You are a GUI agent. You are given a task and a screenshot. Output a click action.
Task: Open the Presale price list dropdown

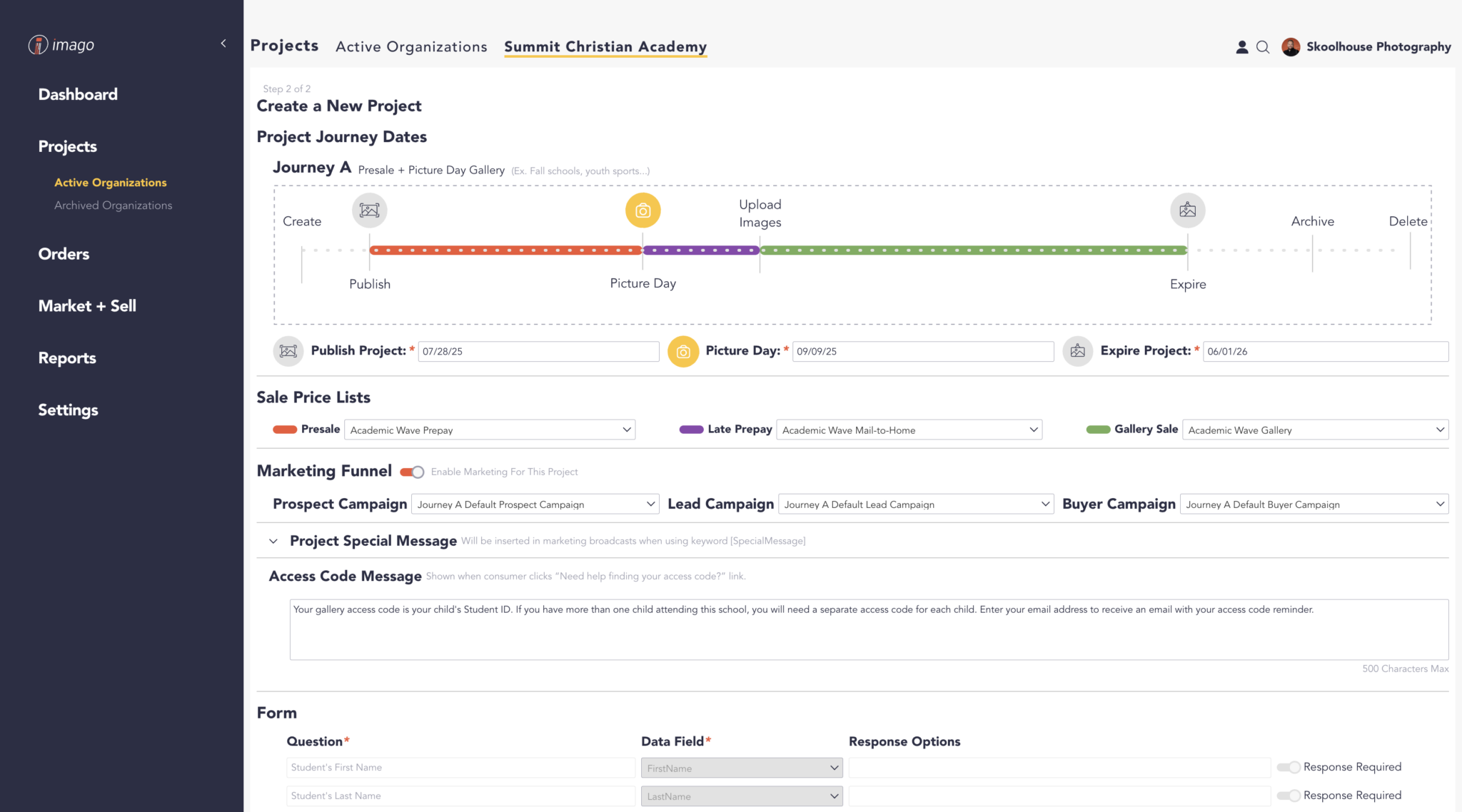(490, 430)
